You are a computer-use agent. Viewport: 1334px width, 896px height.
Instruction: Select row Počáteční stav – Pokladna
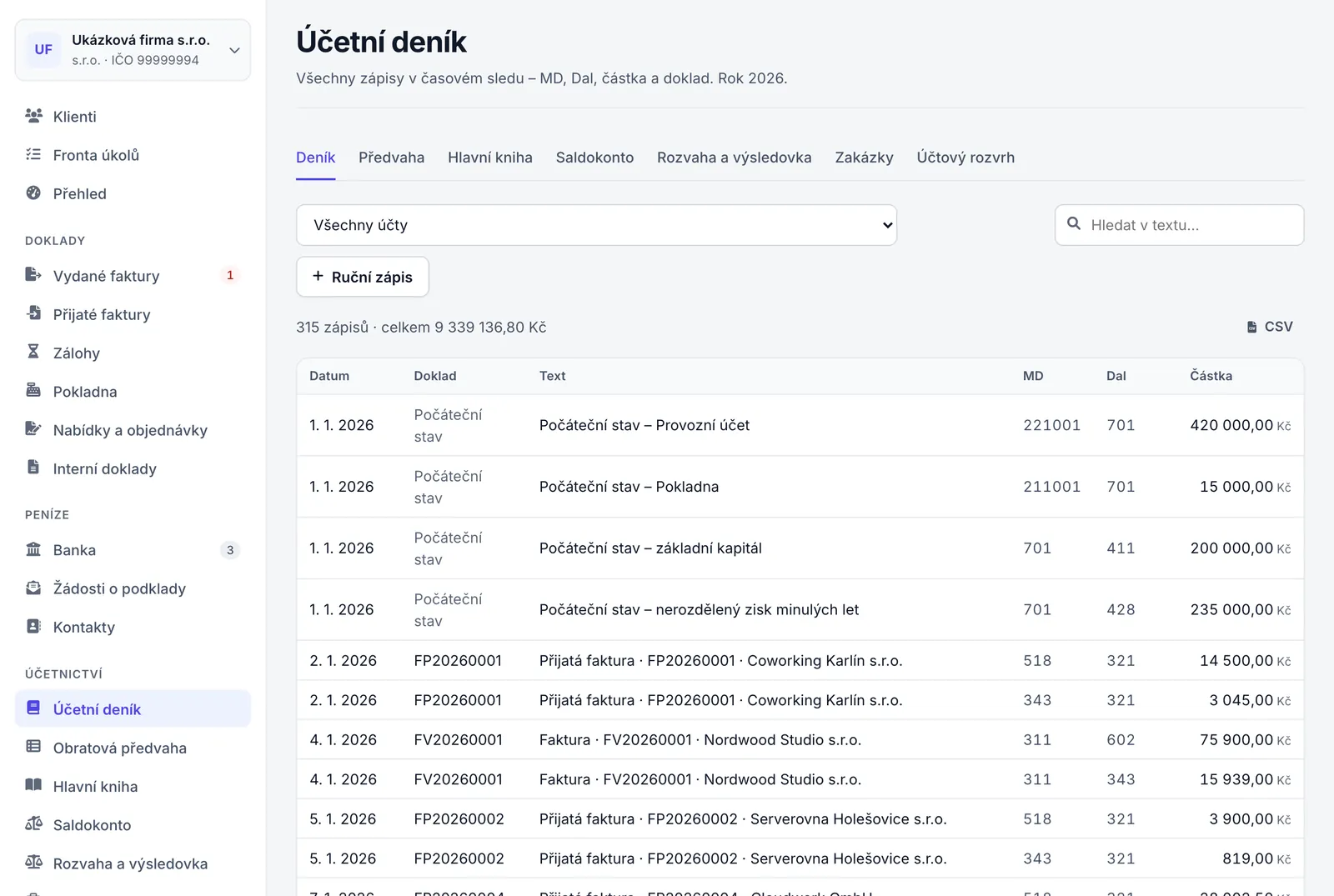pyautogui.click(x=800, y=487)
